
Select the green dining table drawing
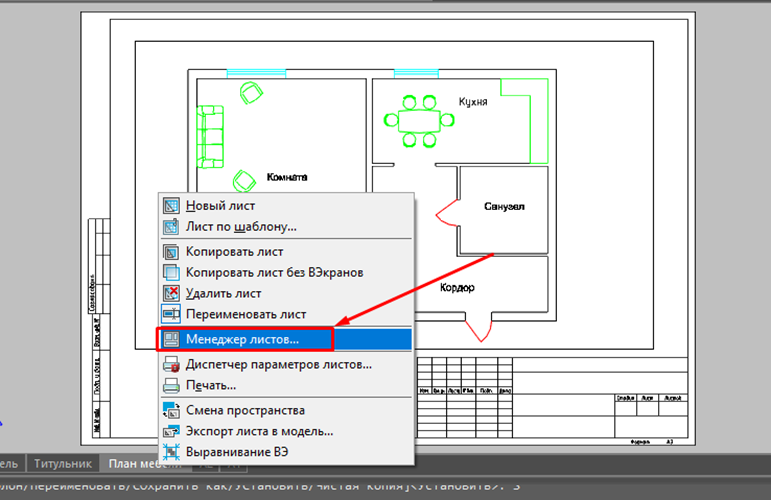pos(419,121)
